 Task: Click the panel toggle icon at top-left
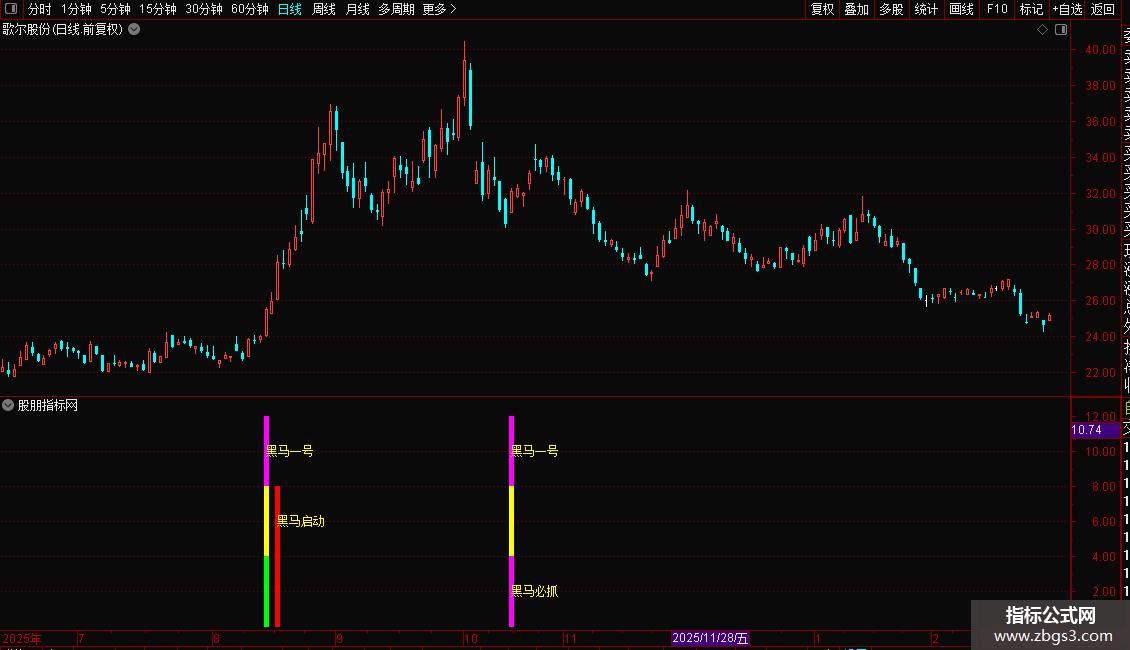11,9
